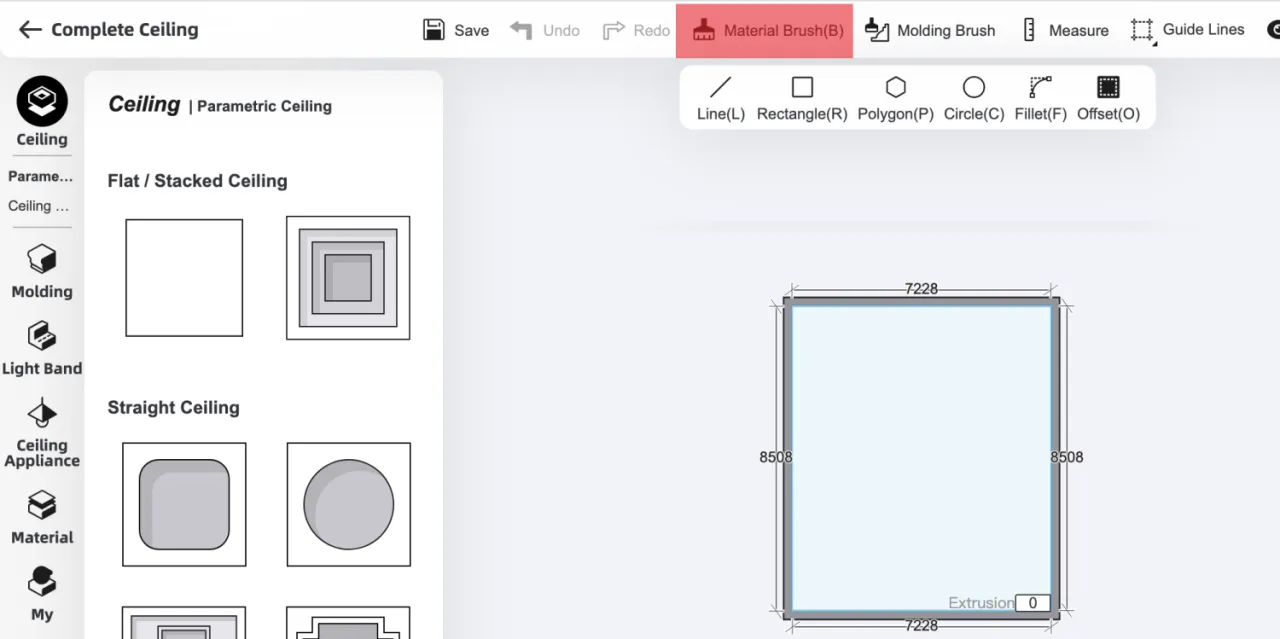Open the Light Band category

point(42,349)
